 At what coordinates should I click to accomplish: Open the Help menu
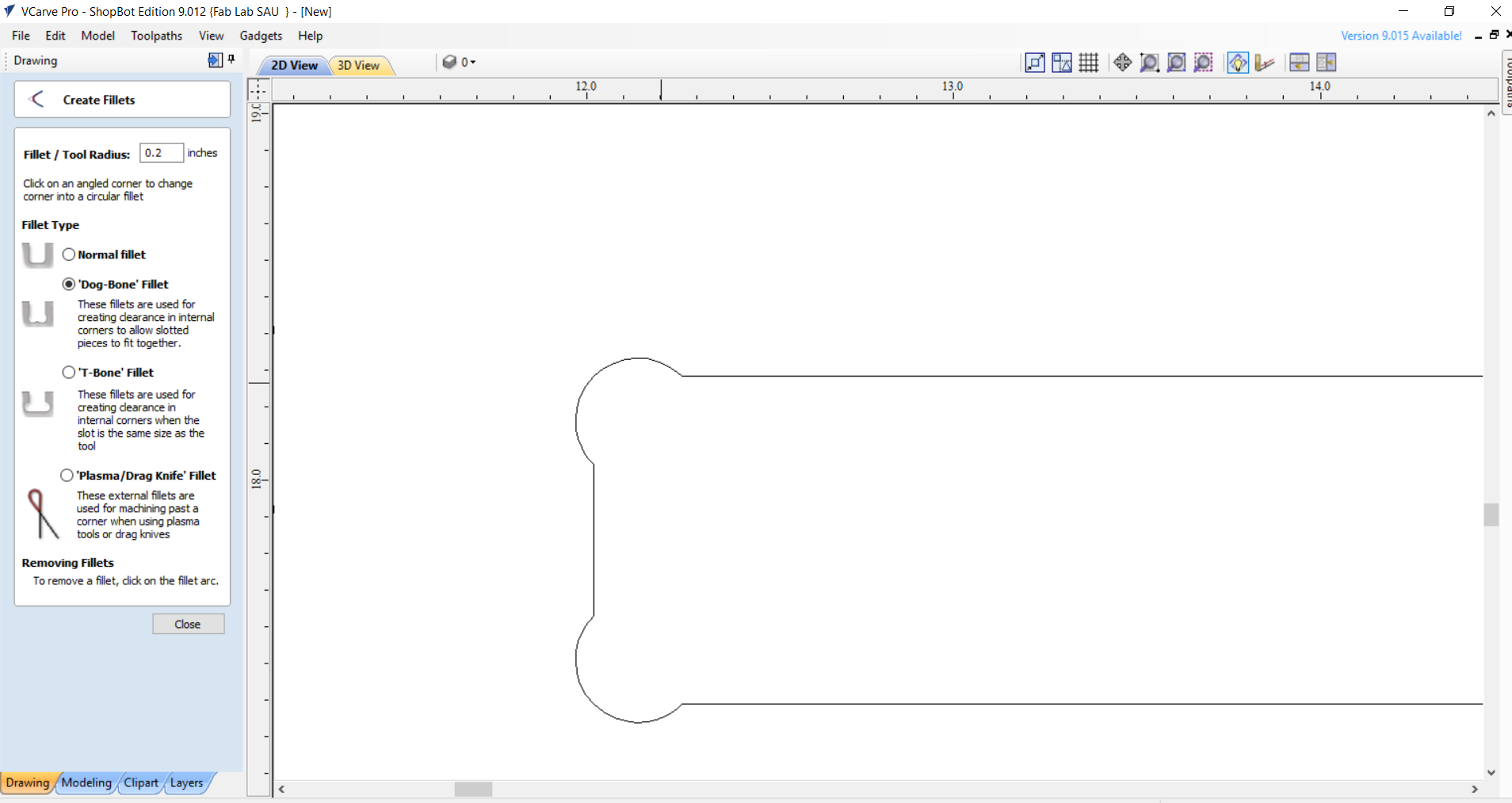[x=311, y=36]
